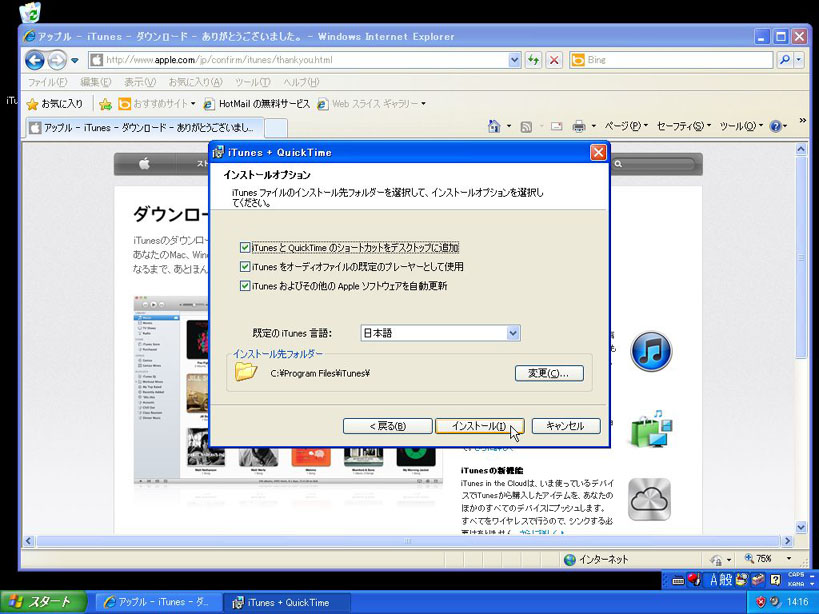Image resolution: width=819 pixels, height=614 pixels.
Task: Click the red stop loading icon
Action: pyautogui.click(x=554, y=60)
